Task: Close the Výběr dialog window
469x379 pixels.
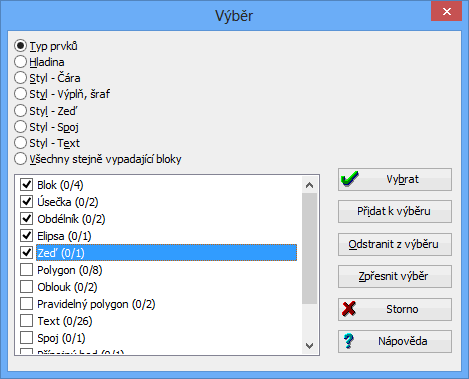Action: pos(446,12)
